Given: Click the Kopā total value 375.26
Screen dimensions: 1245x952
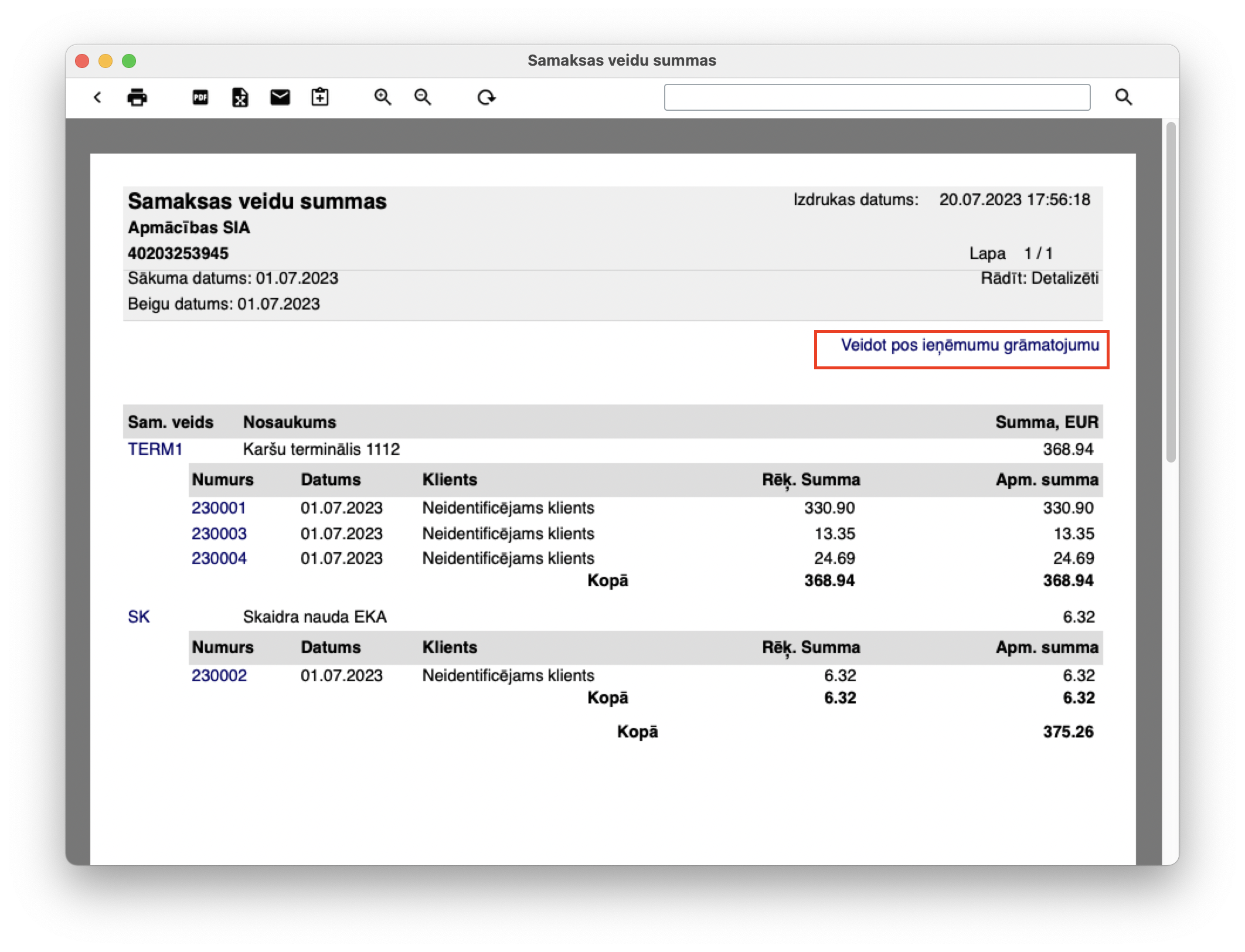Looking at the screenshot, I should tap(1068, 732).
